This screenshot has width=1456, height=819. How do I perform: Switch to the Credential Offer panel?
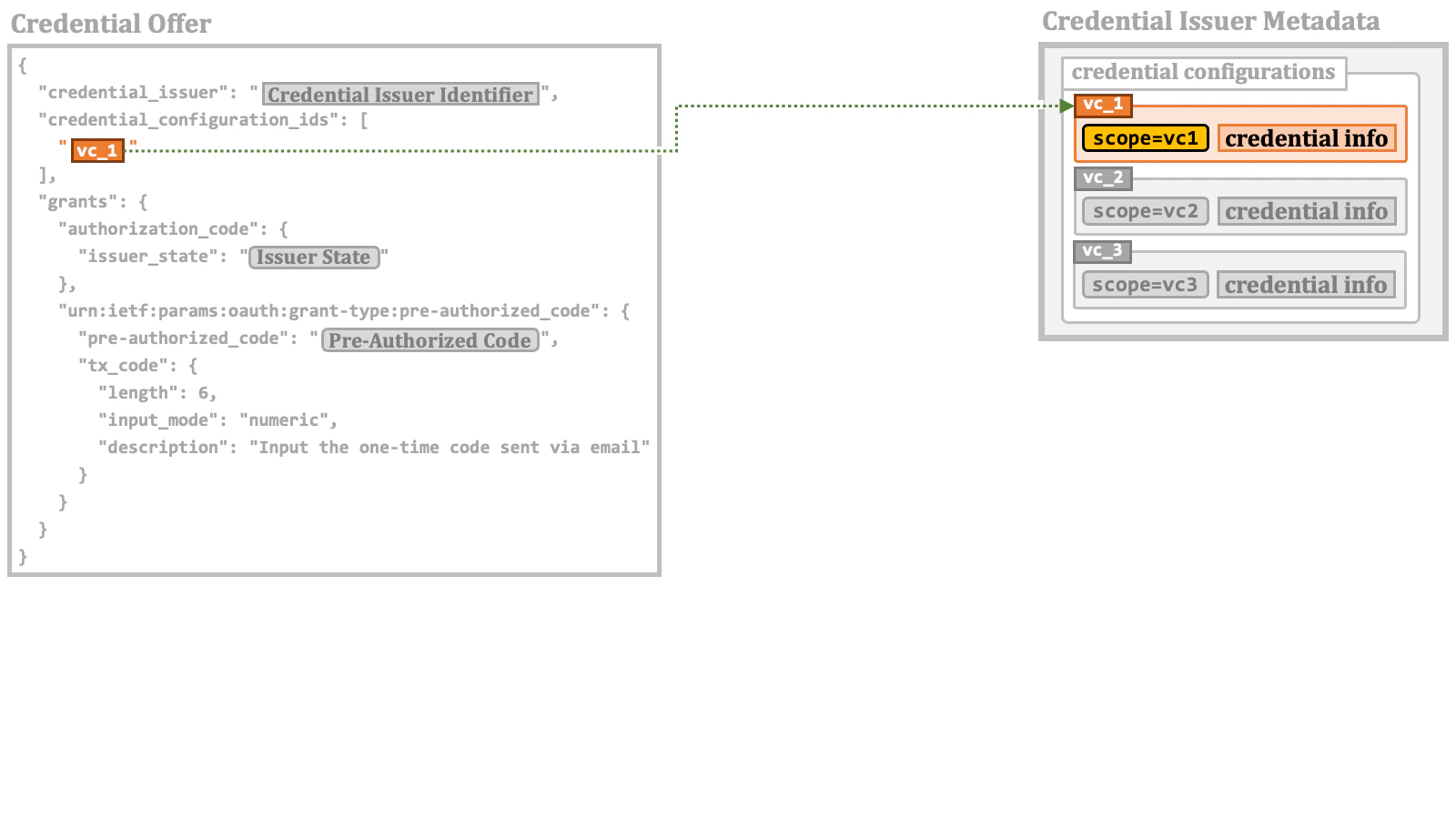pyautogui.click(x=110, y=24)
